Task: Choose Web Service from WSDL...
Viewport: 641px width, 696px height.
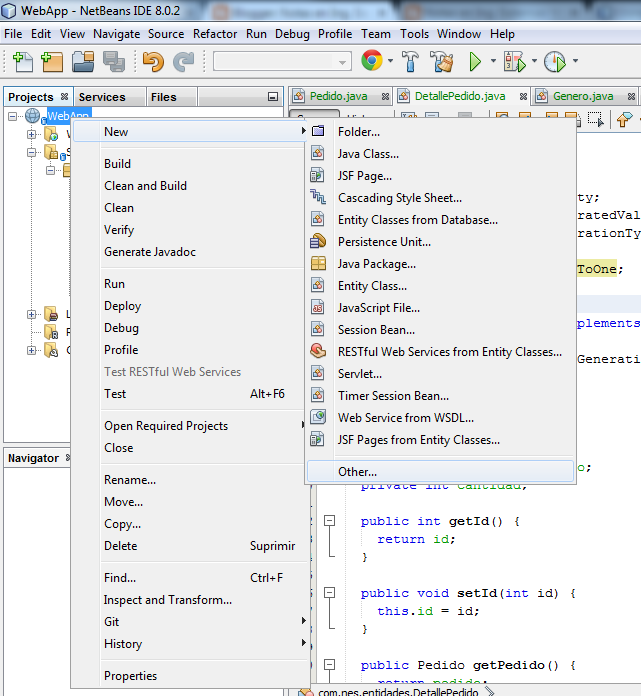Action: 440,418
